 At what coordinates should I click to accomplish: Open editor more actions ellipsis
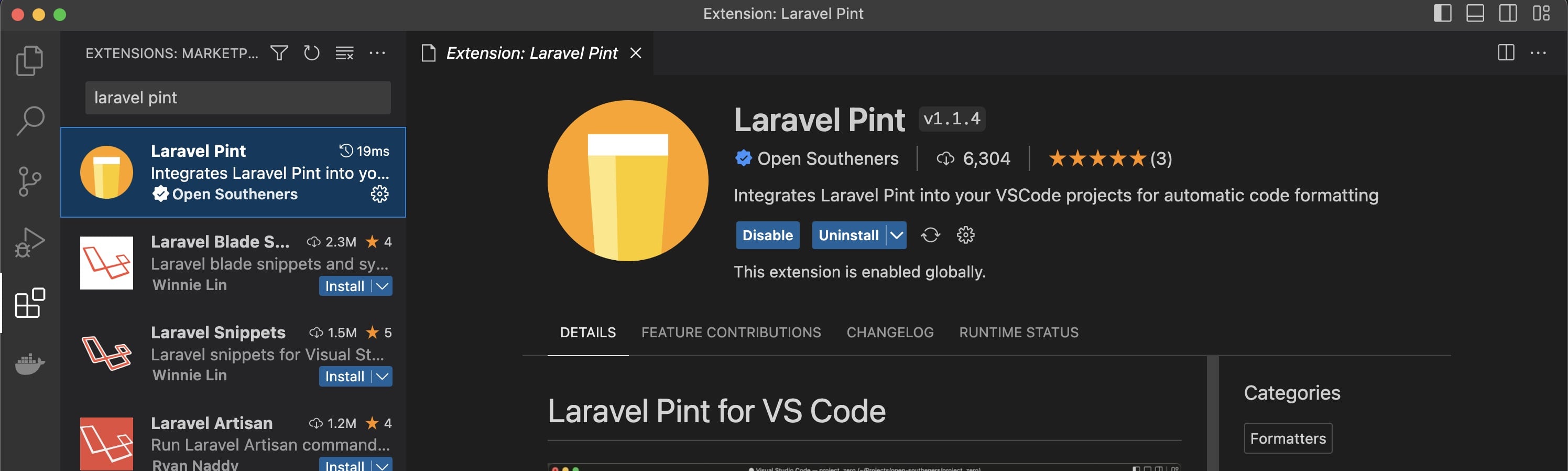click(x=1538, y=53)
